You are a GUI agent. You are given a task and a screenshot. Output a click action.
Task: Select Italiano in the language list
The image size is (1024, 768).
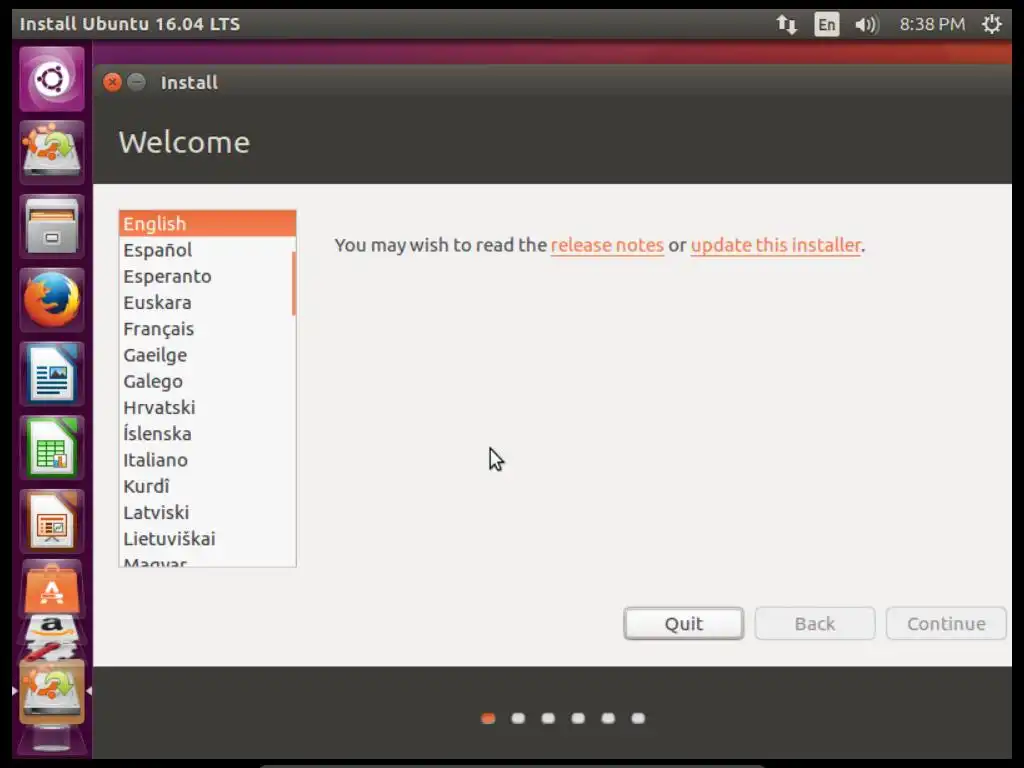[x=206, y=460]
